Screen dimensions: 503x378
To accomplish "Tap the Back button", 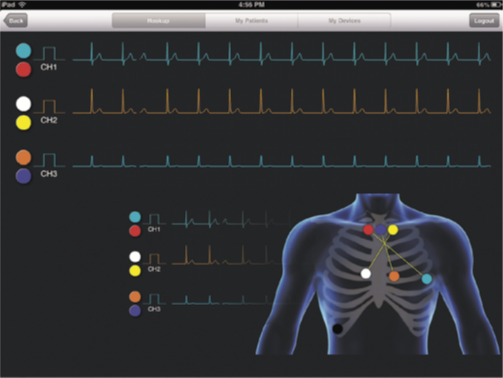I will pyautogui.click(x=15, y=21).
